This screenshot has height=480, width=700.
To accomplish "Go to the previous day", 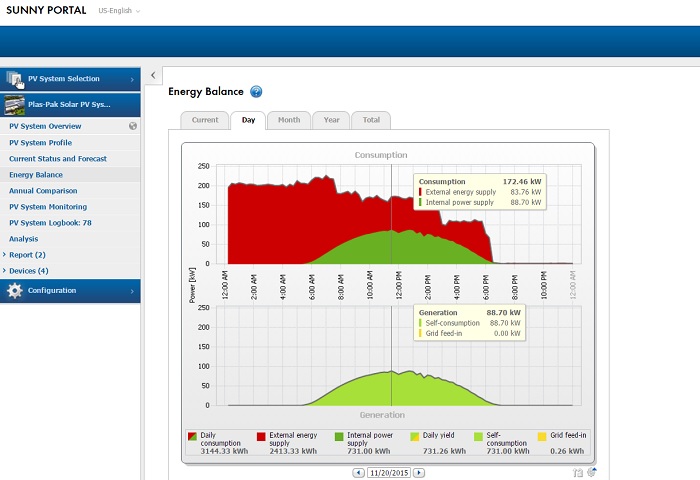I will tap(358, 472).
